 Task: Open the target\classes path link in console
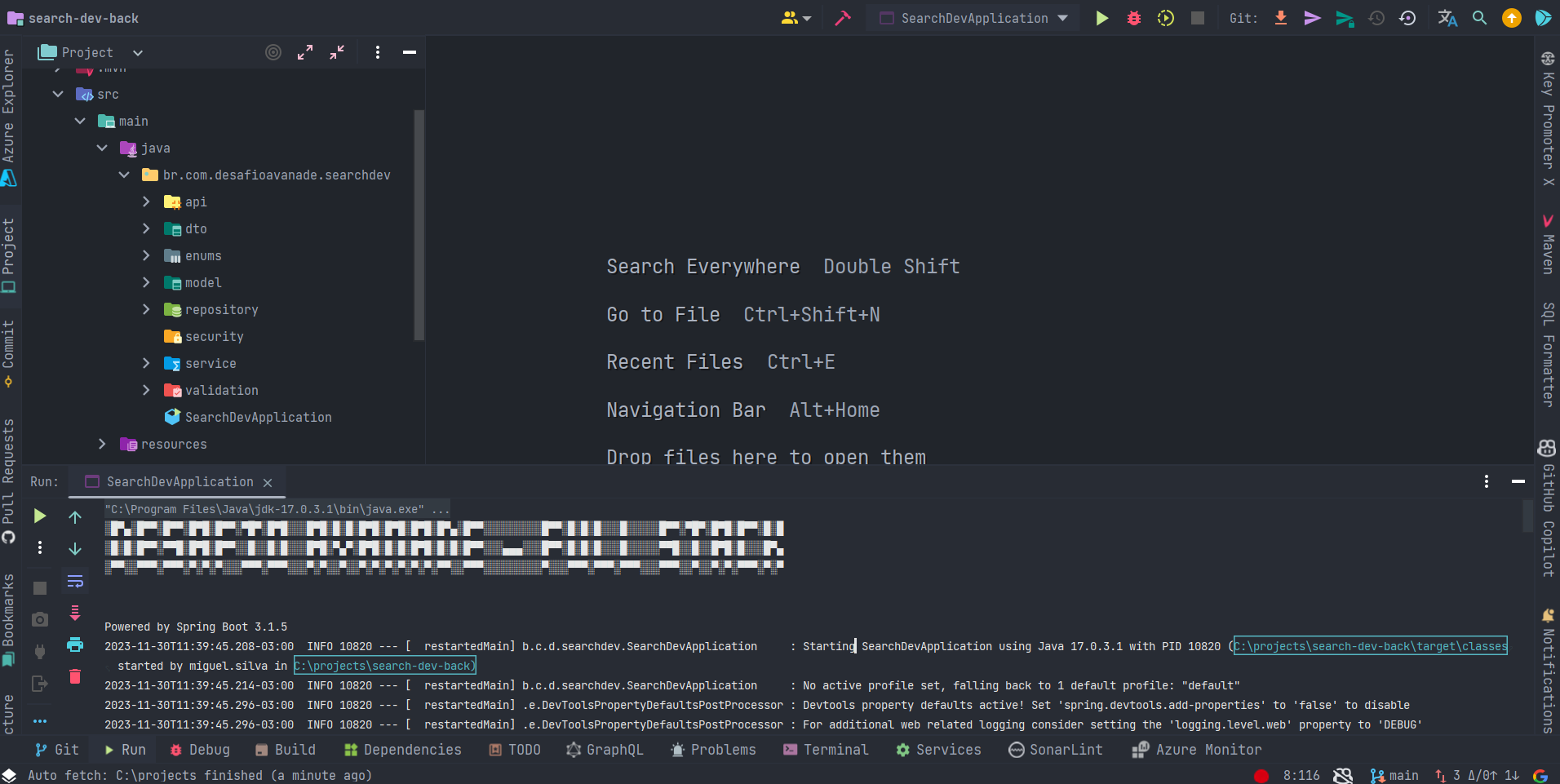pyautogui.click(x=1370, y=646)
